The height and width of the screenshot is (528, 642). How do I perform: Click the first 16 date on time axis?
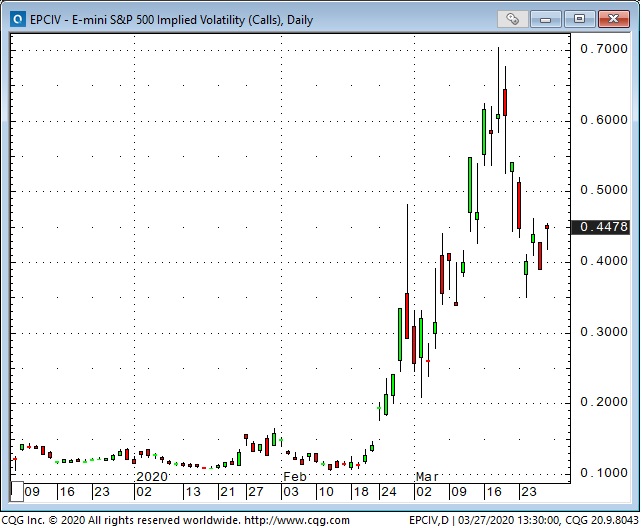67,492
